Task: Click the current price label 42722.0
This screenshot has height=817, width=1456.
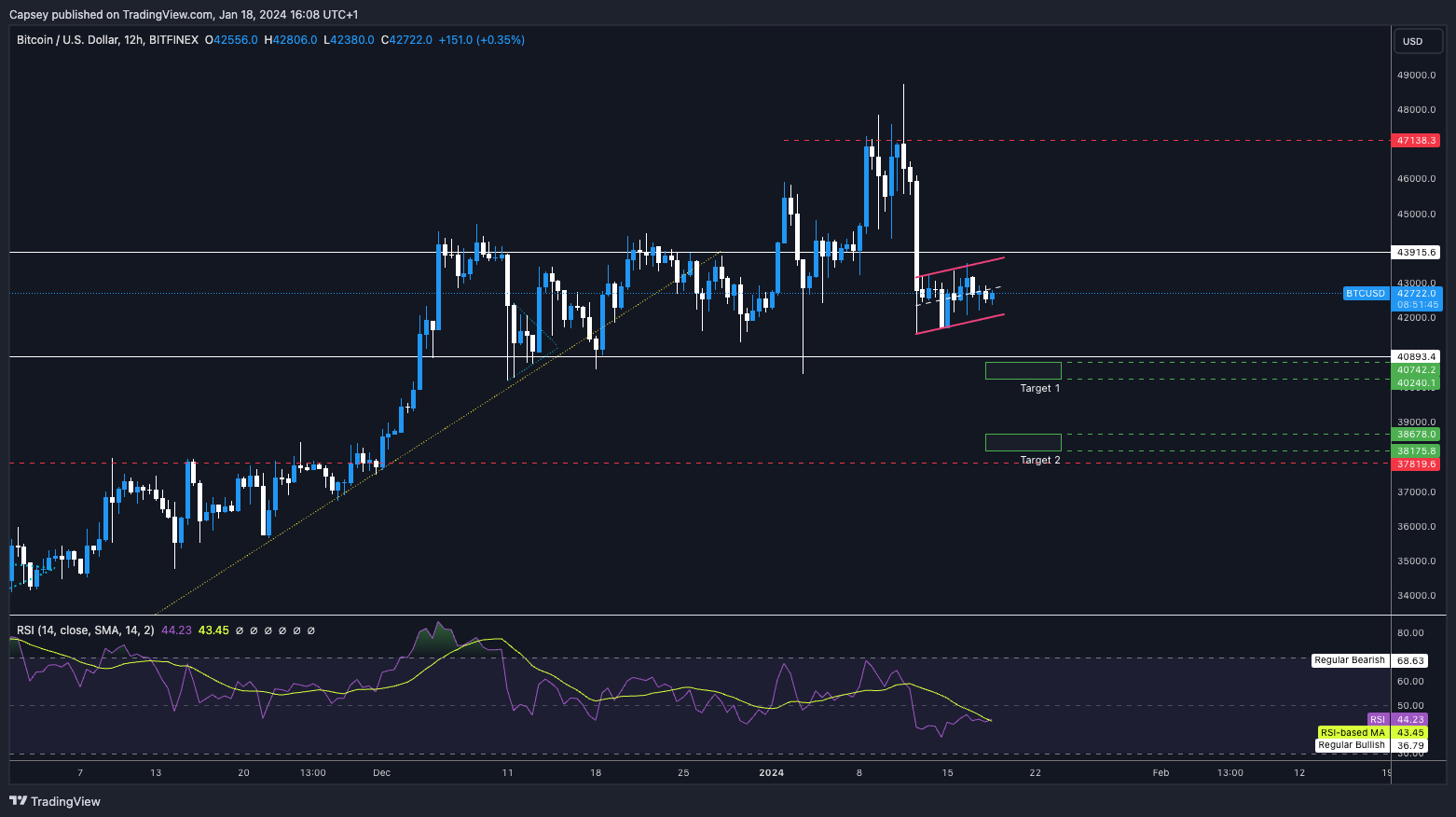Action: click(1417, 294)
